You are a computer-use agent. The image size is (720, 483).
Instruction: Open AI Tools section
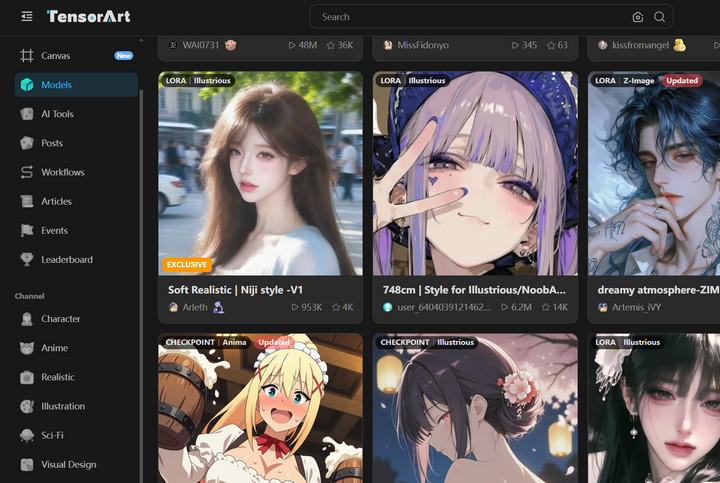[x=76, y=114]
